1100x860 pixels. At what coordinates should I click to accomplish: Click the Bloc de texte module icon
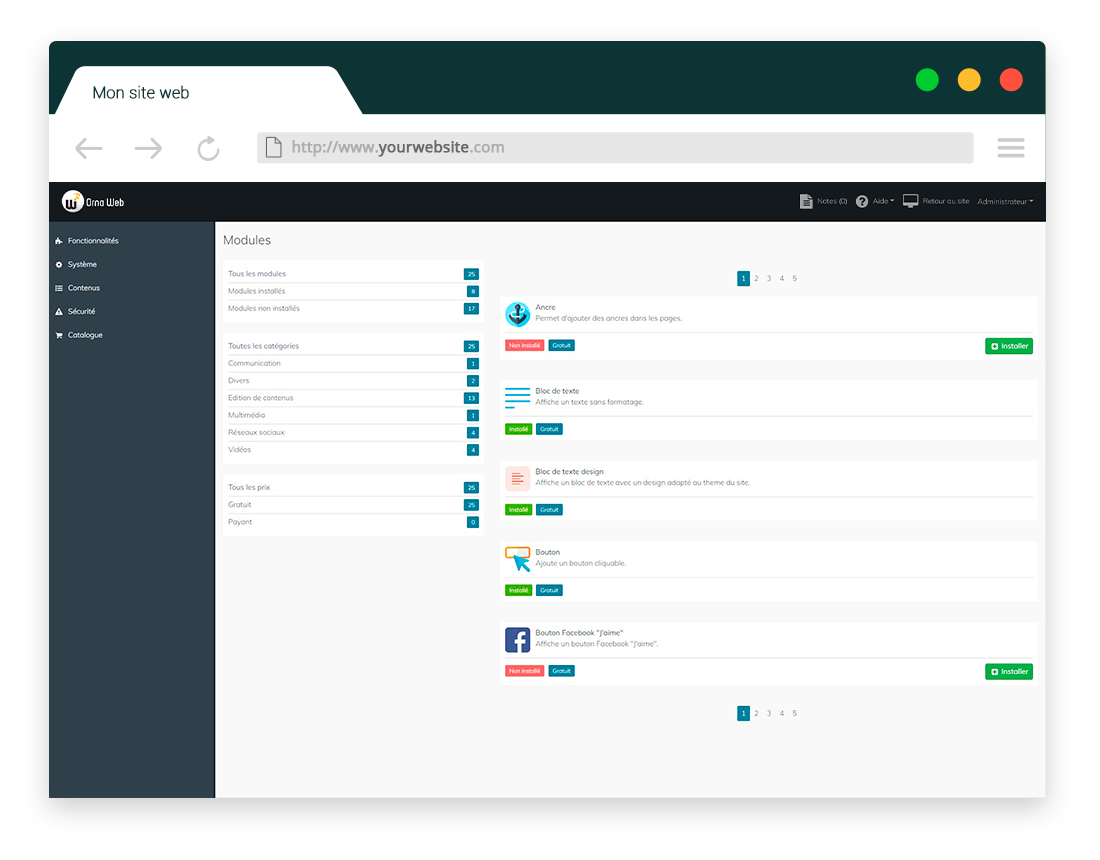coord(518,397)
